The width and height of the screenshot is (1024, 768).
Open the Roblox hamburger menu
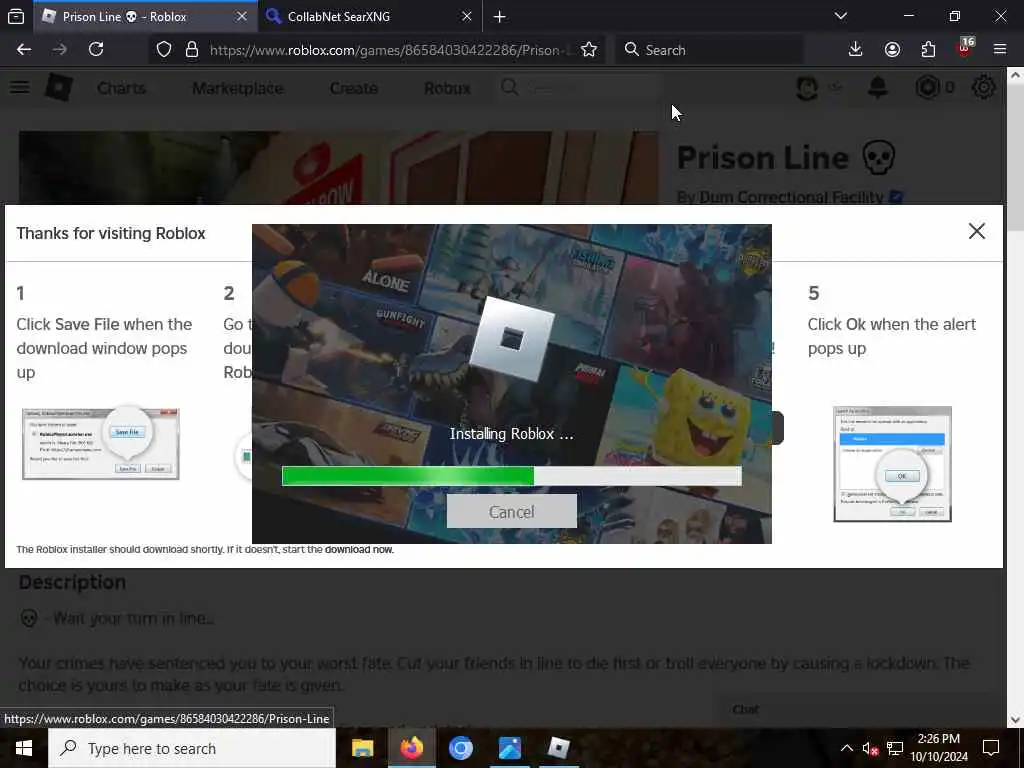20,87
